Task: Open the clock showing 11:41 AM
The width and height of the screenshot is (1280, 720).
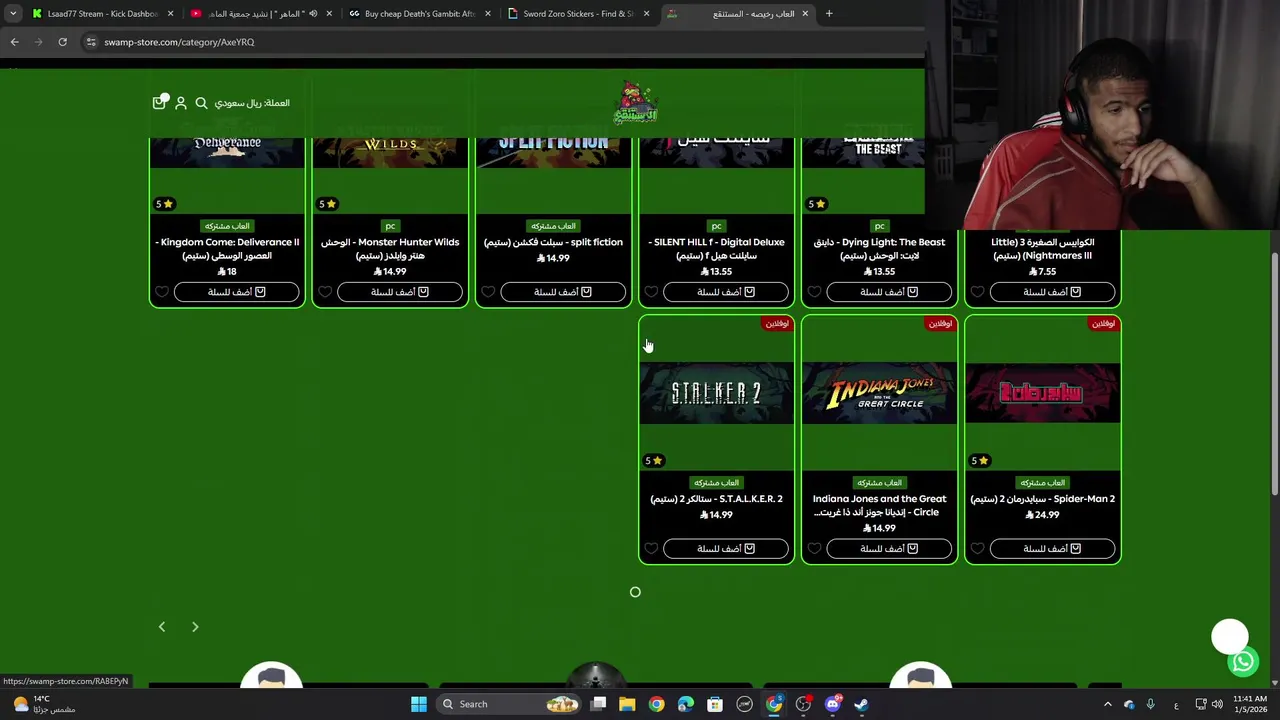Action: pyautogui.click(x=1250, y=704)
